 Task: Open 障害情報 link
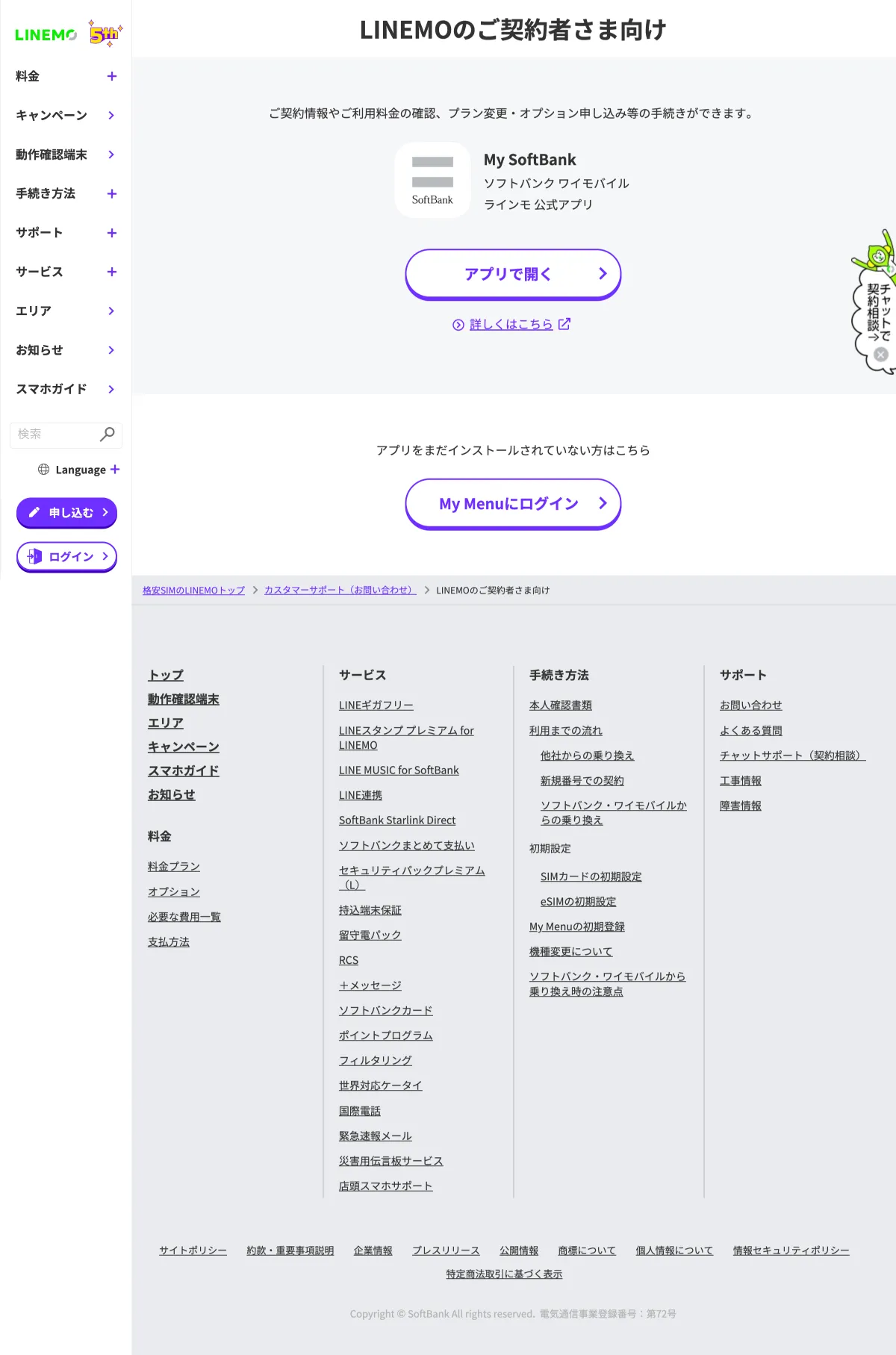(741, 806)
